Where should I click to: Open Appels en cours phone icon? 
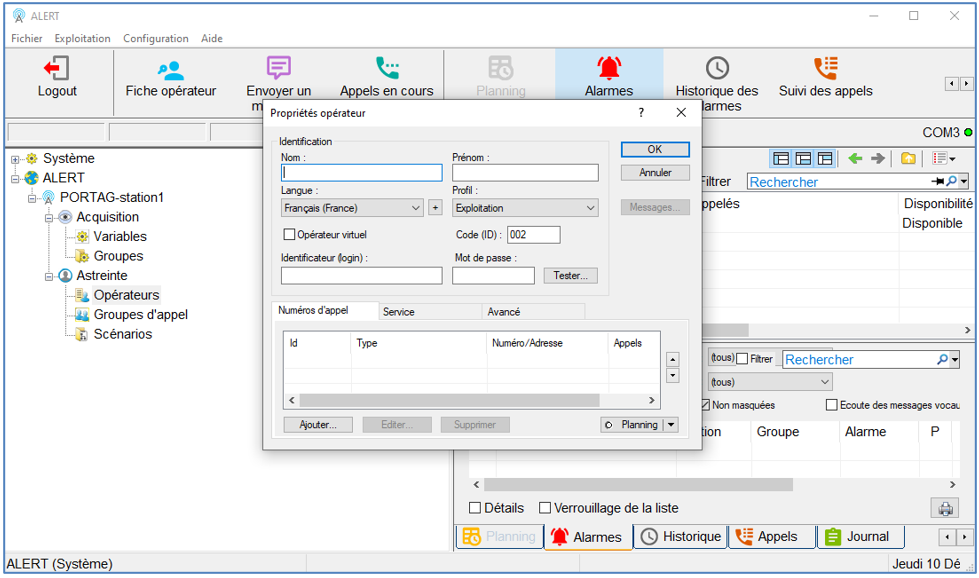(387, 68)
